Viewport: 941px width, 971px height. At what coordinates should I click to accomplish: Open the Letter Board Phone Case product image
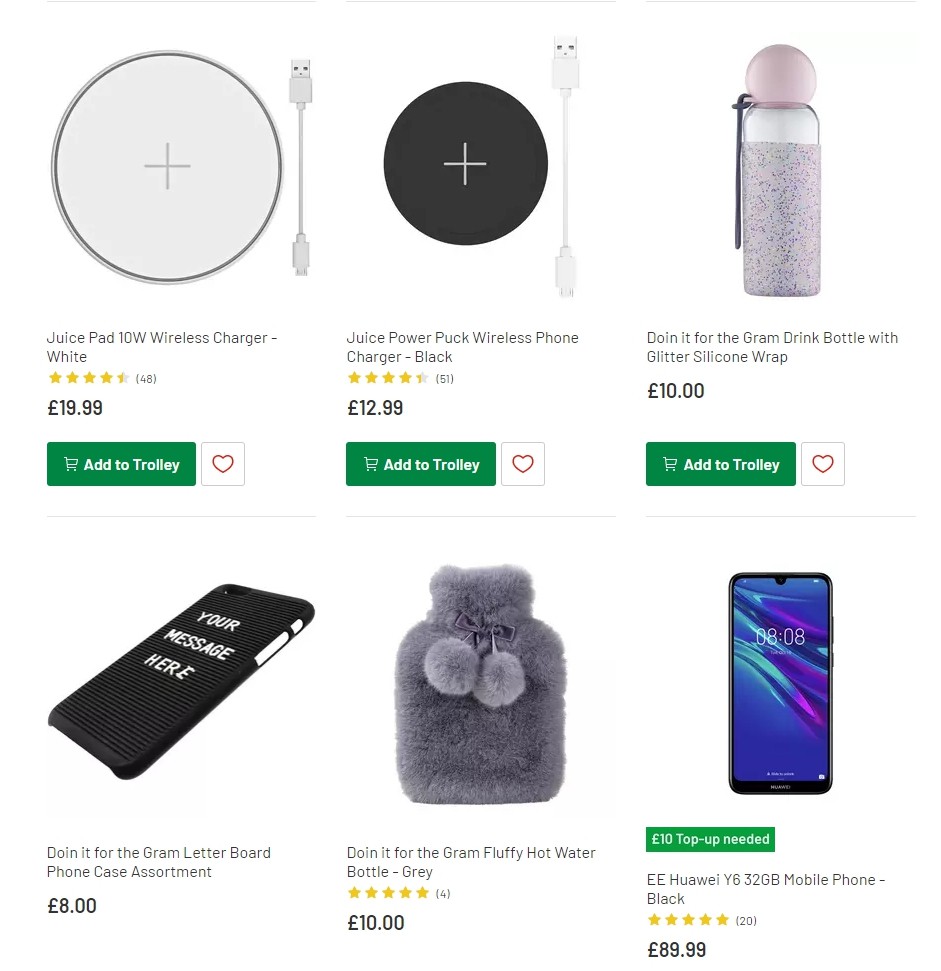coord(181,683)
